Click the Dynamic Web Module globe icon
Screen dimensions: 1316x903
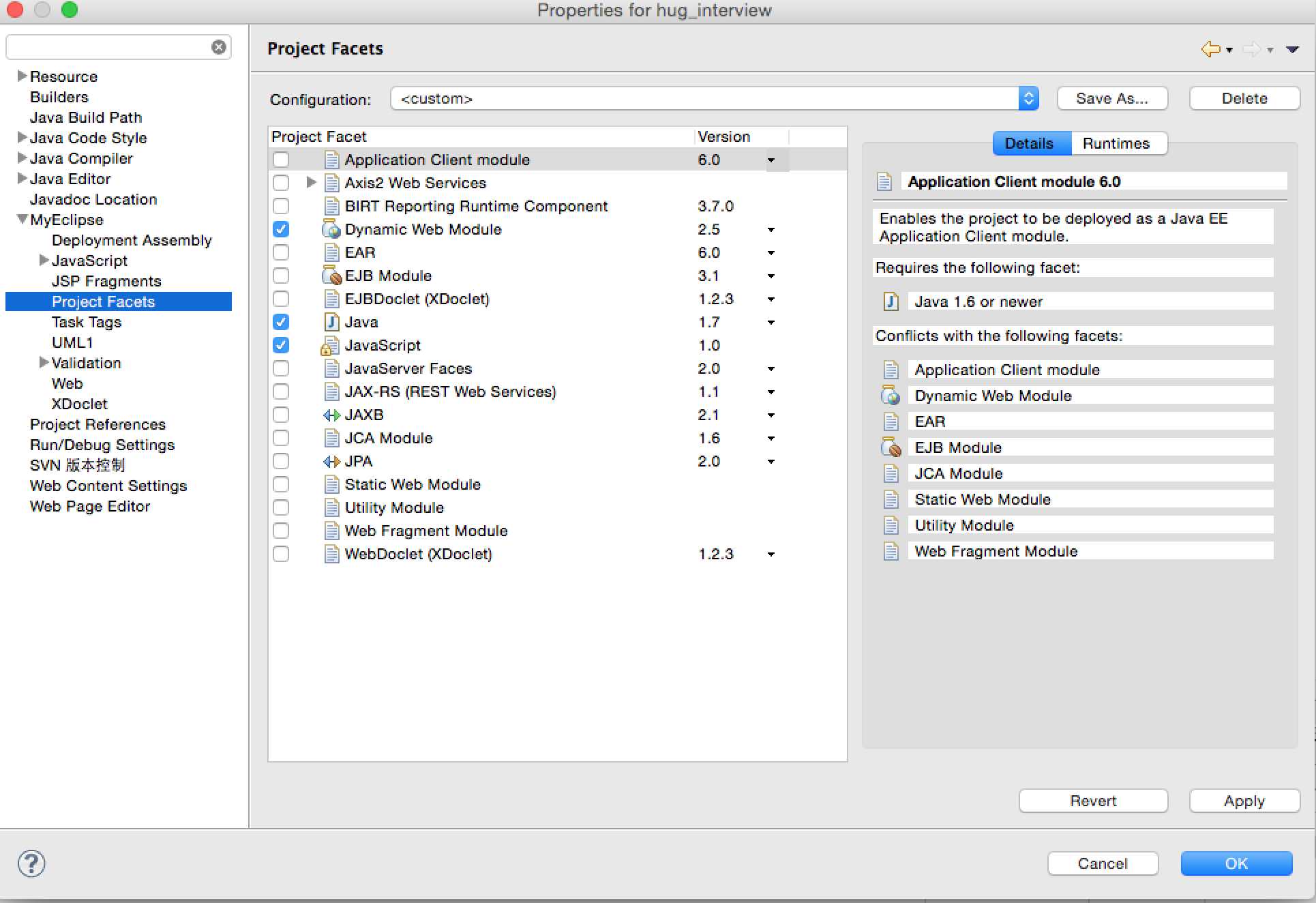point(331,229)
